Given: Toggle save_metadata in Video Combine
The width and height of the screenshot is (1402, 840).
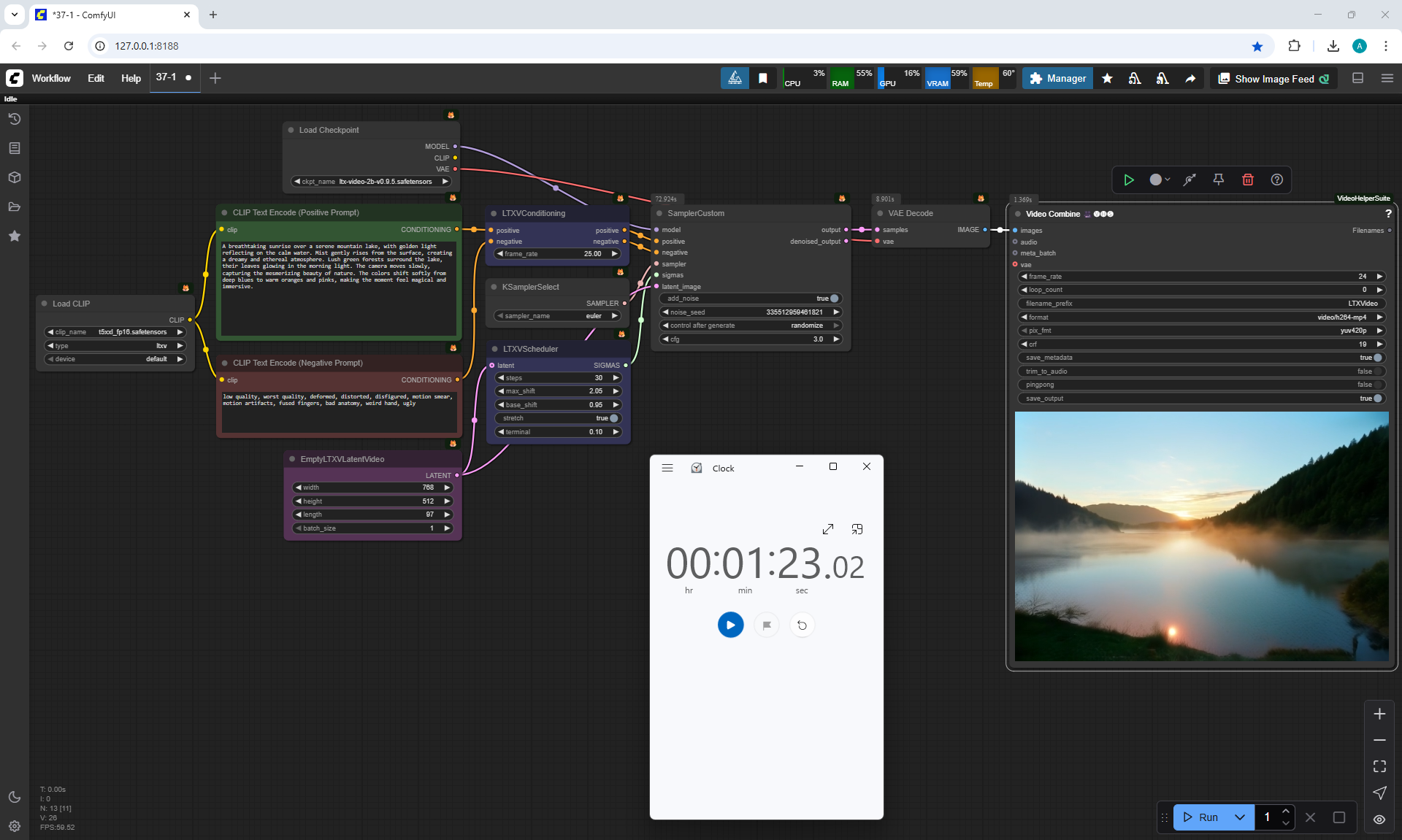Looking at the screenshot, I should [1376, 358].
